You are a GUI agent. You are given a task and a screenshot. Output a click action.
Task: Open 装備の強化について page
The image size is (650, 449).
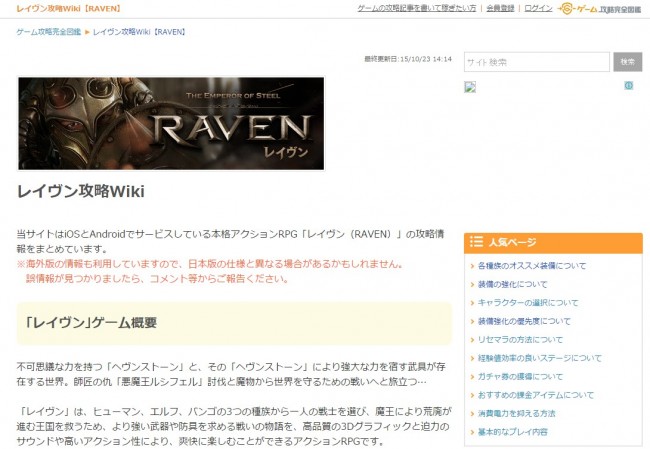512,284
